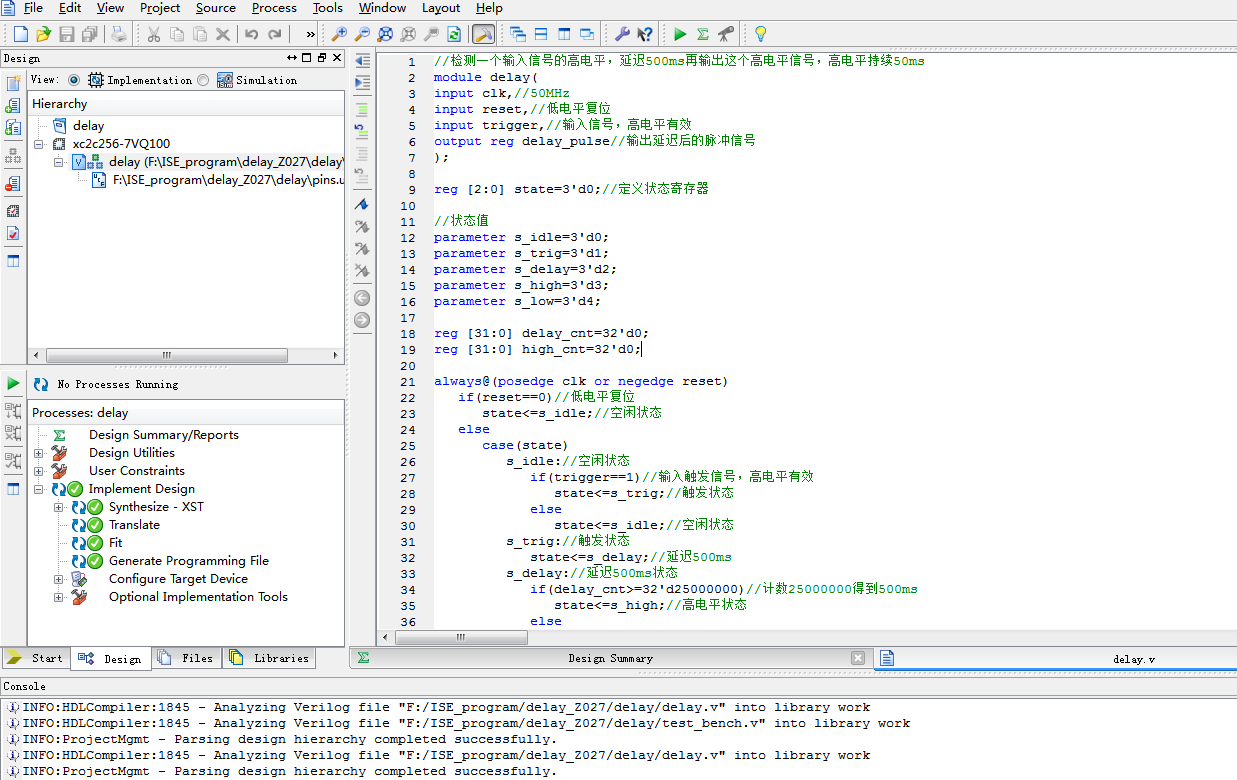
Task: Cut selected text with scissors icon
Action: (x=155, y=33)
